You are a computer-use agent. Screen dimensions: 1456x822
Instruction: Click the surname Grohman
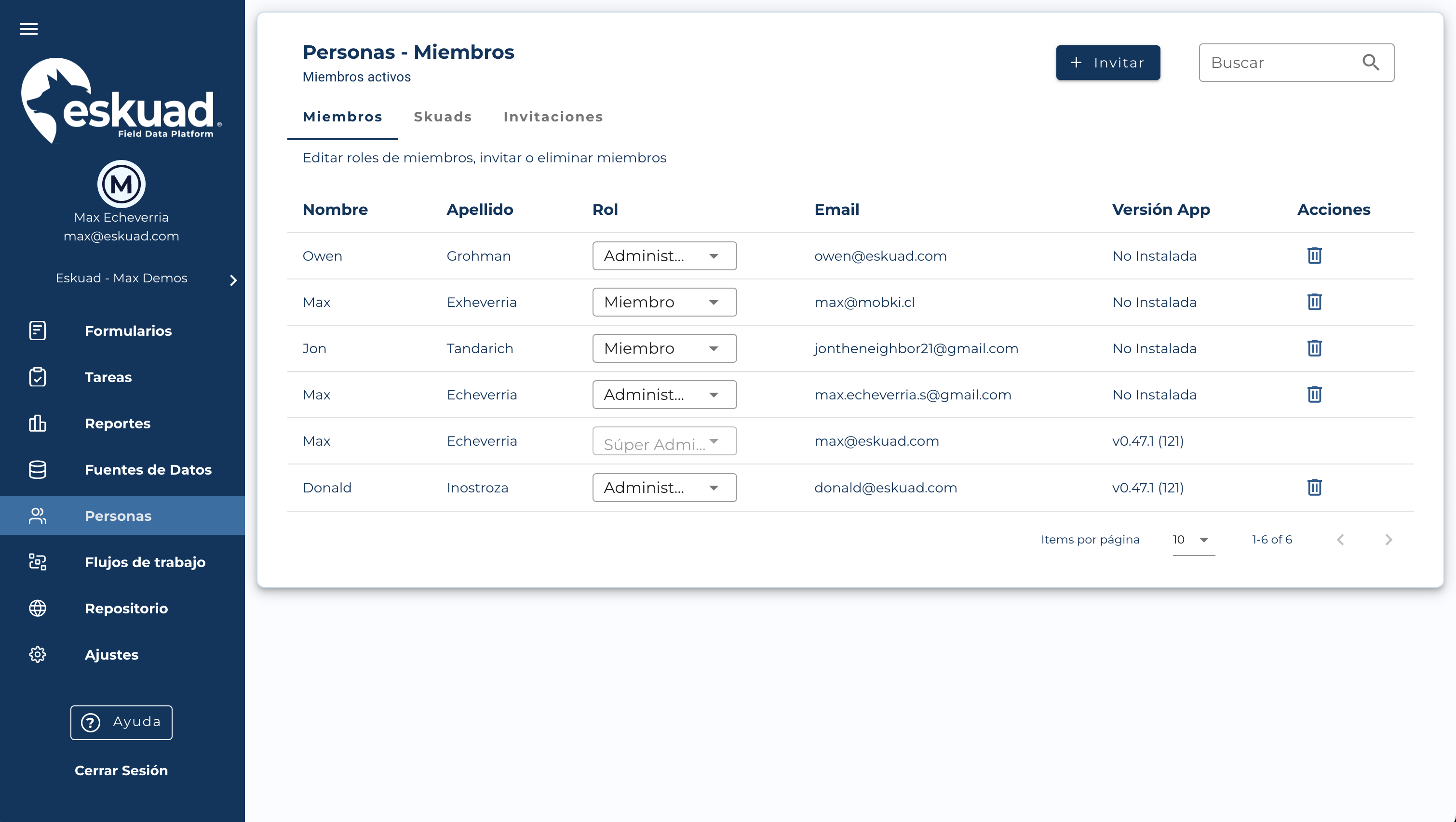pos(479,256)
